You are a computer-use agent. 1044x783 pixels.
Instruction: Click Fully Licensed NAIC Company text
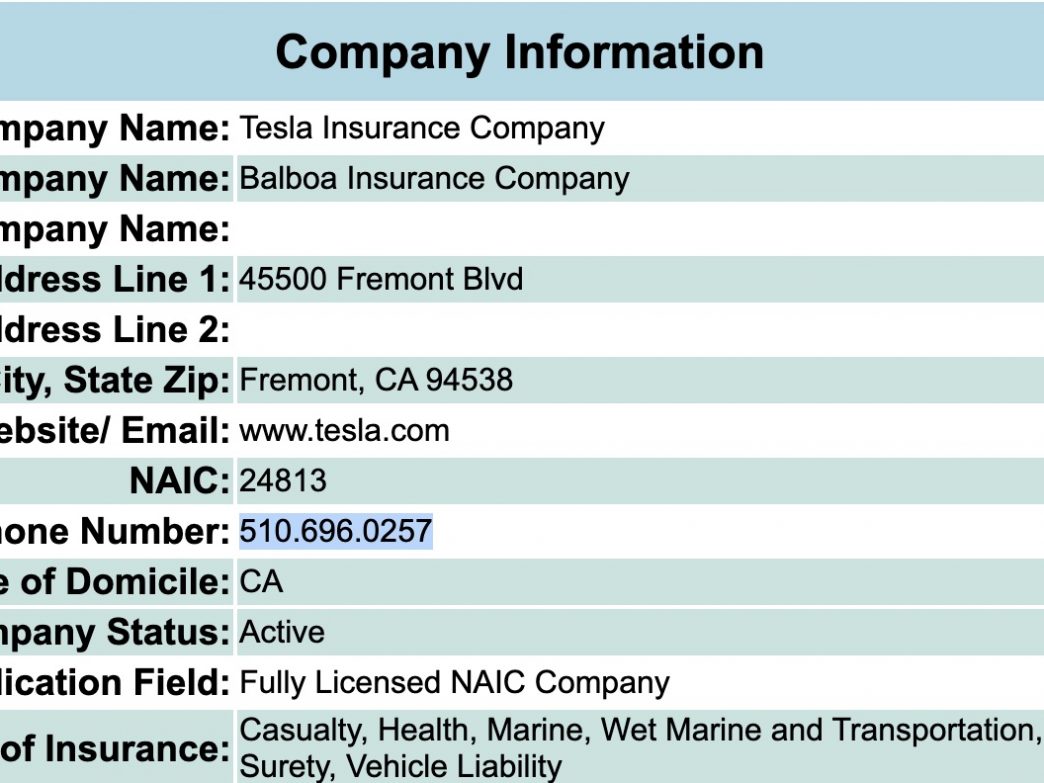click(454, 683)
